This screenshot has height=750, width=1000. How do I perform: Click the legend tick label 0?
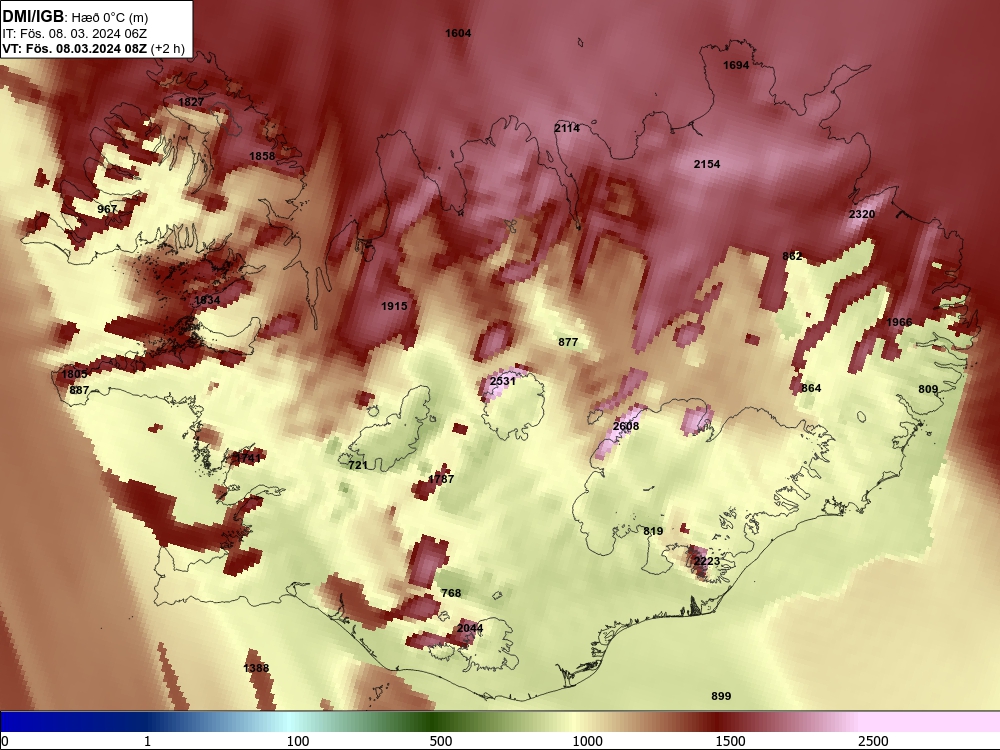click(5, 741)
